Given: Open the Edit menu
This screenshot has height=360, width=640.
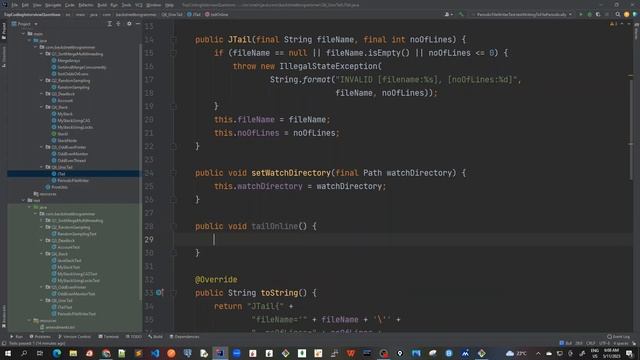Looking at the screenshot, I should coord(25,5).
